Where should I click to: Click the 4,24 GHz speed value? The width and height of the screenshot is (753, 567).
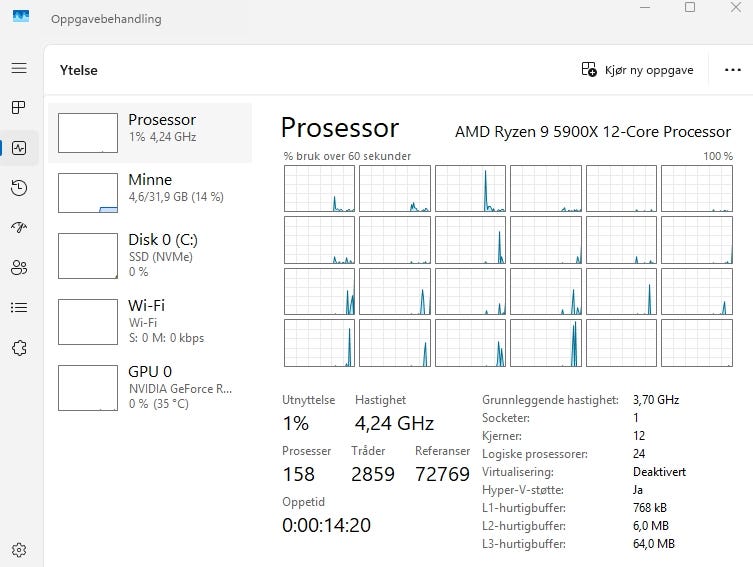click(394, 423)
